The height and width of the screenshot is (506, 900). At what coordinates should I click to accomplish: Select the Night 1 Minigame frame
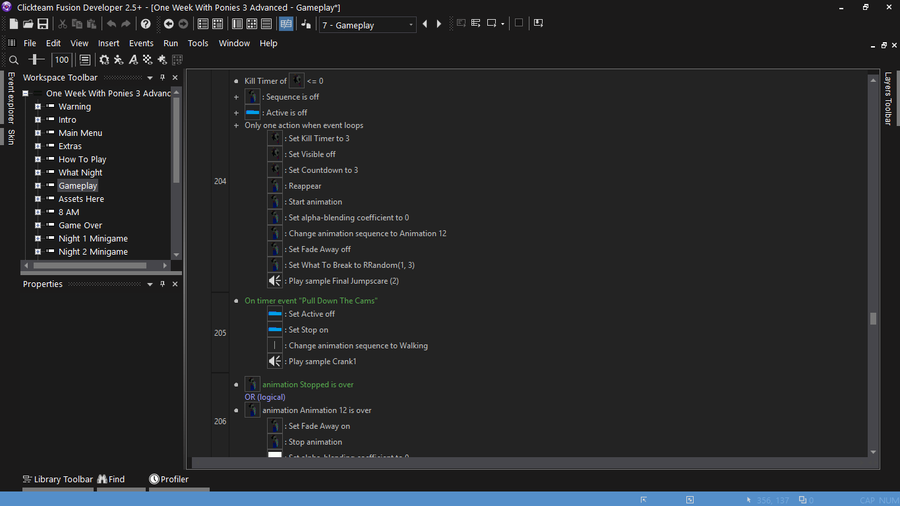pyautogui.click(x=93, y=239)
